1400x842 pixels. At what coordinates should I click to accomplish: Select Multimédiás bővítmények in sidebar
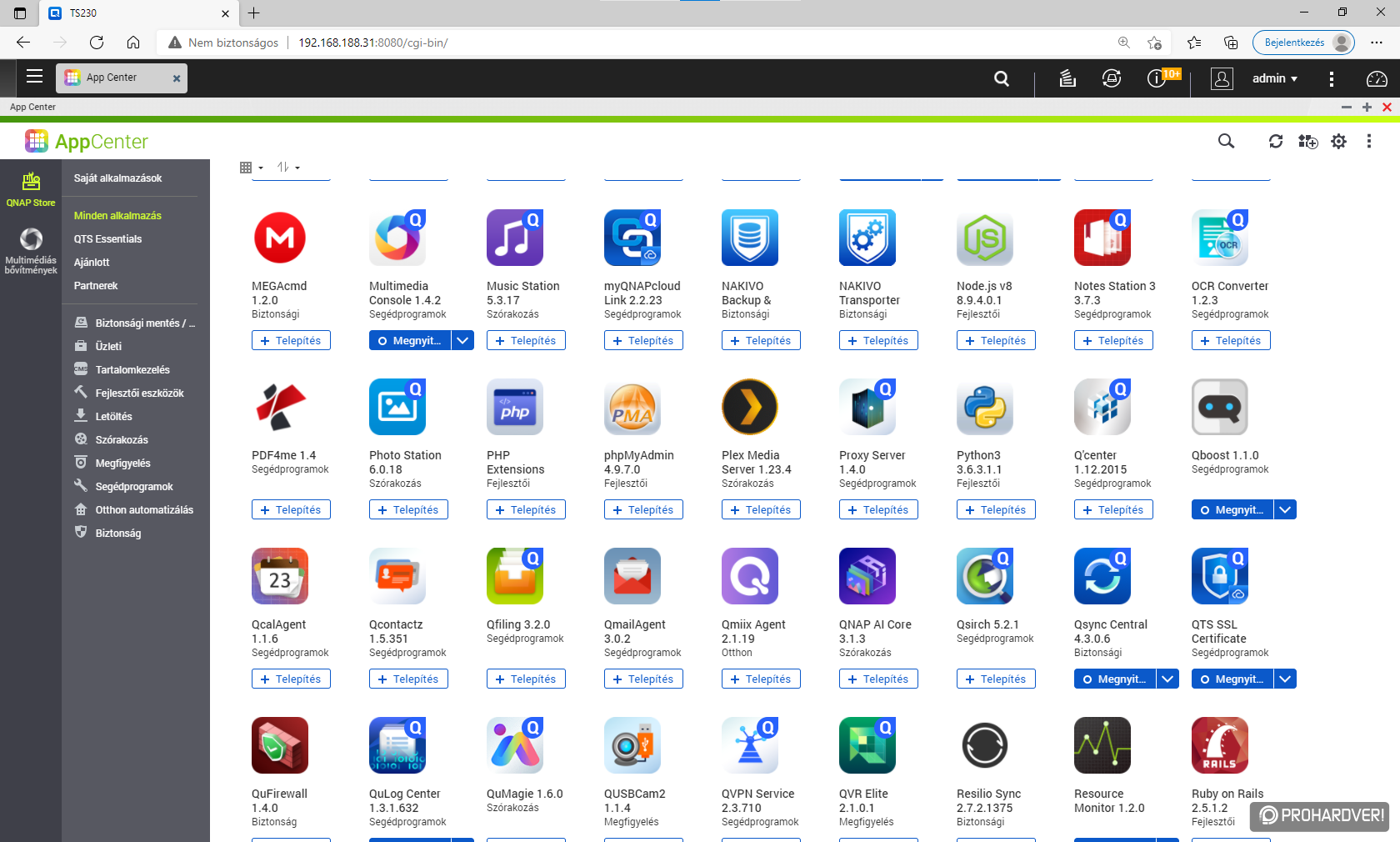pyautogui.click(x=31, y=252)
